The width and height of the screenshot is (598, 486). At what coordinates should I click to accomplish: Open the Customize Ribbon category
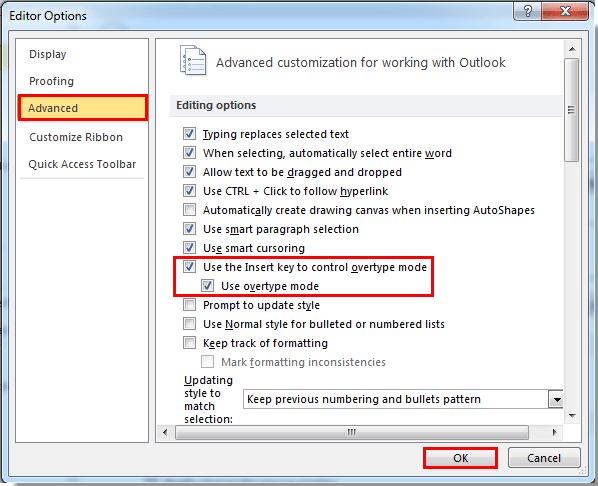pos(76,137)
